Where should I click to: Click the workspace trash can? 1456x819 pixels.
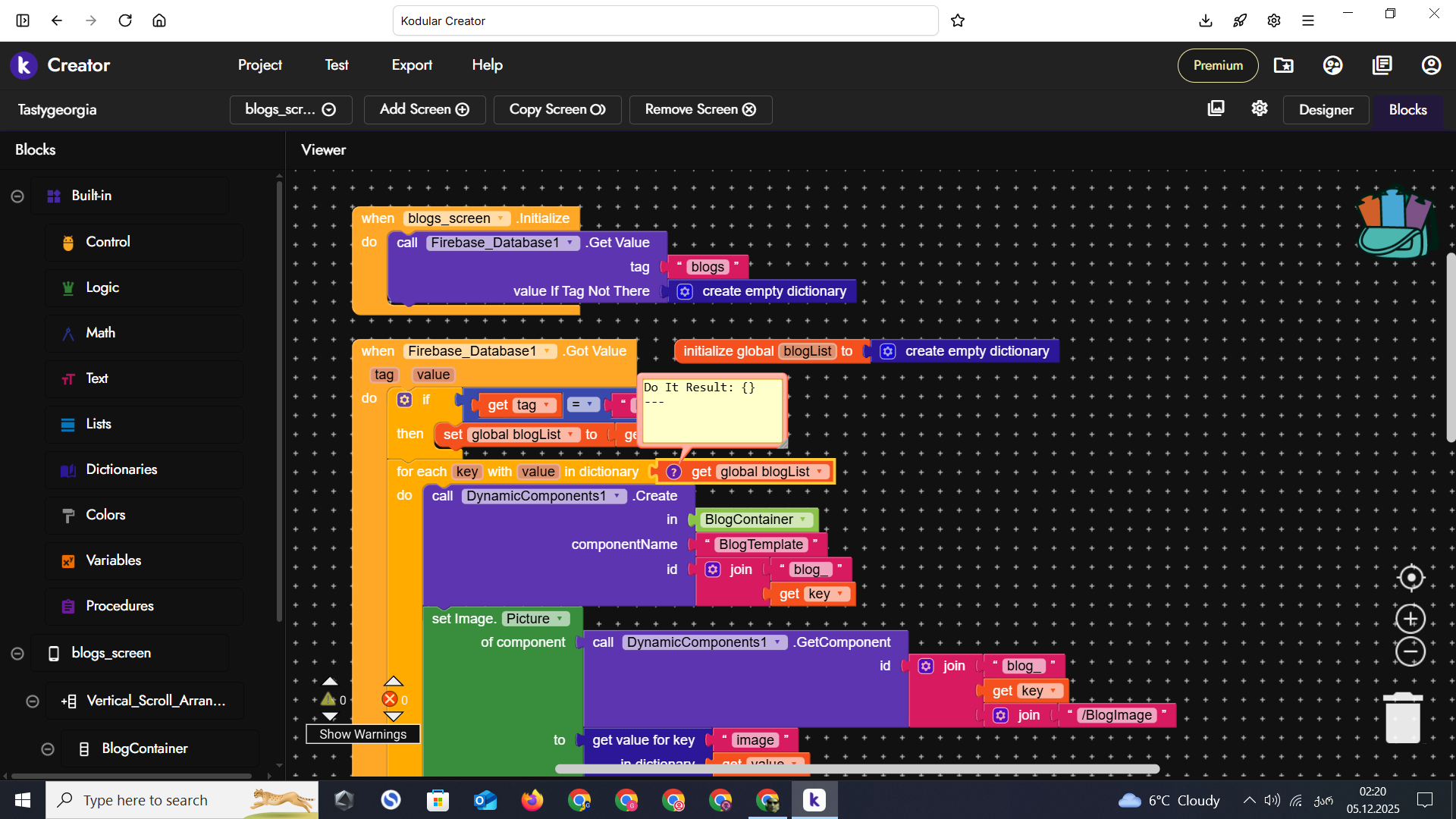(x=1403, y=718)
